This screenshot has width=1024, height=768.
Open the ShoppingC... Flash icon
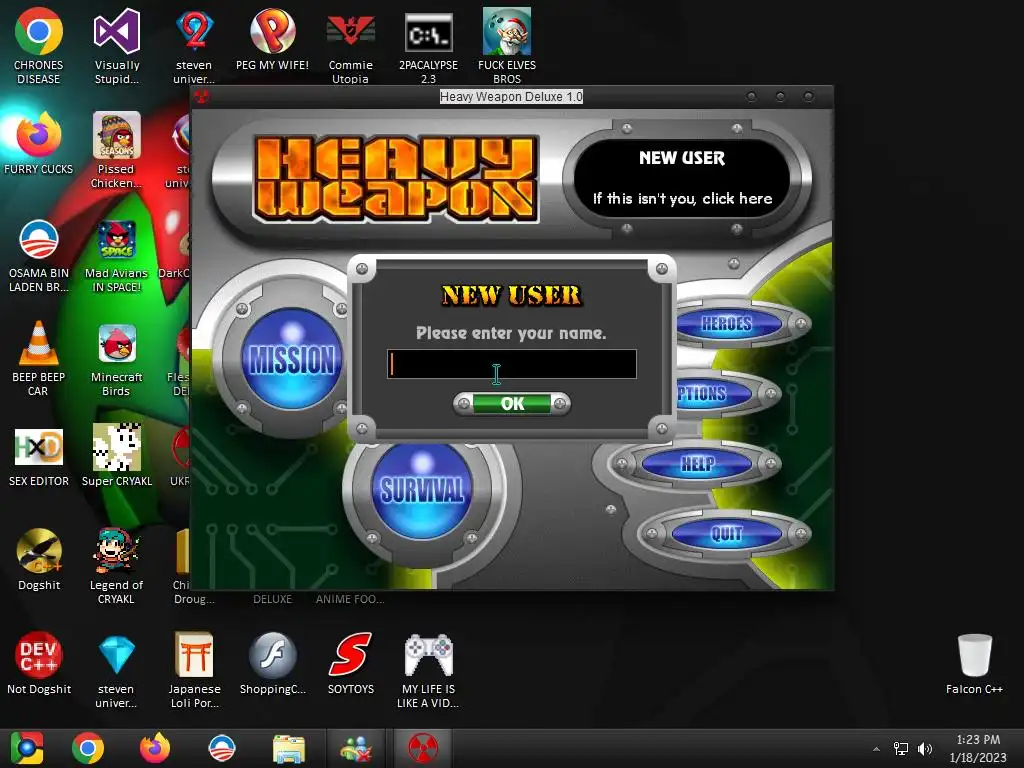272,662
